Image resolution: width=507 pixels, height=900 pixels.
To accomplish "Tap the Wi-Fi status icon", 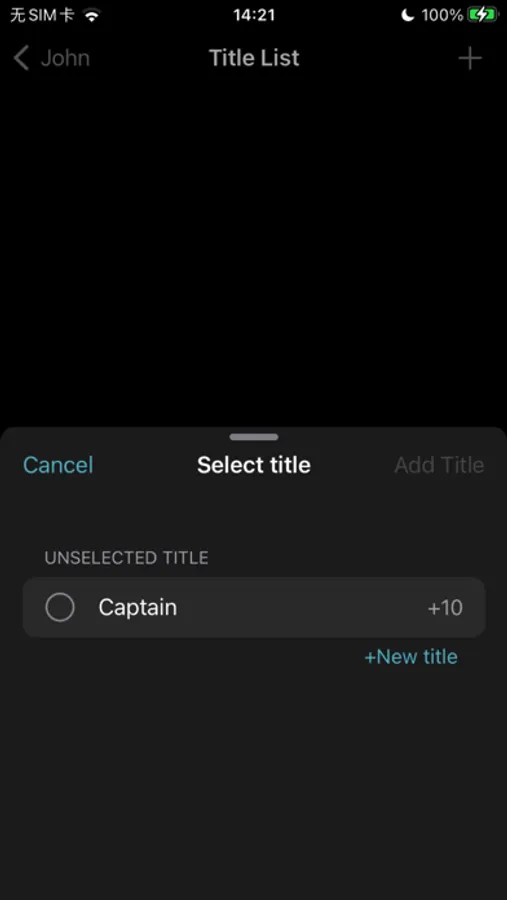I will 92,15.
